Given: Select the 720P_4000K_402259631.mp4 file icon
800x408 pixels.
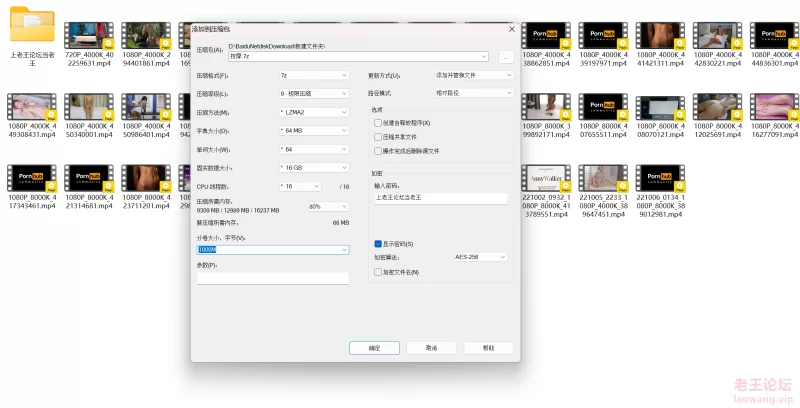Looking at the screenshot, I should pos(89,35).
